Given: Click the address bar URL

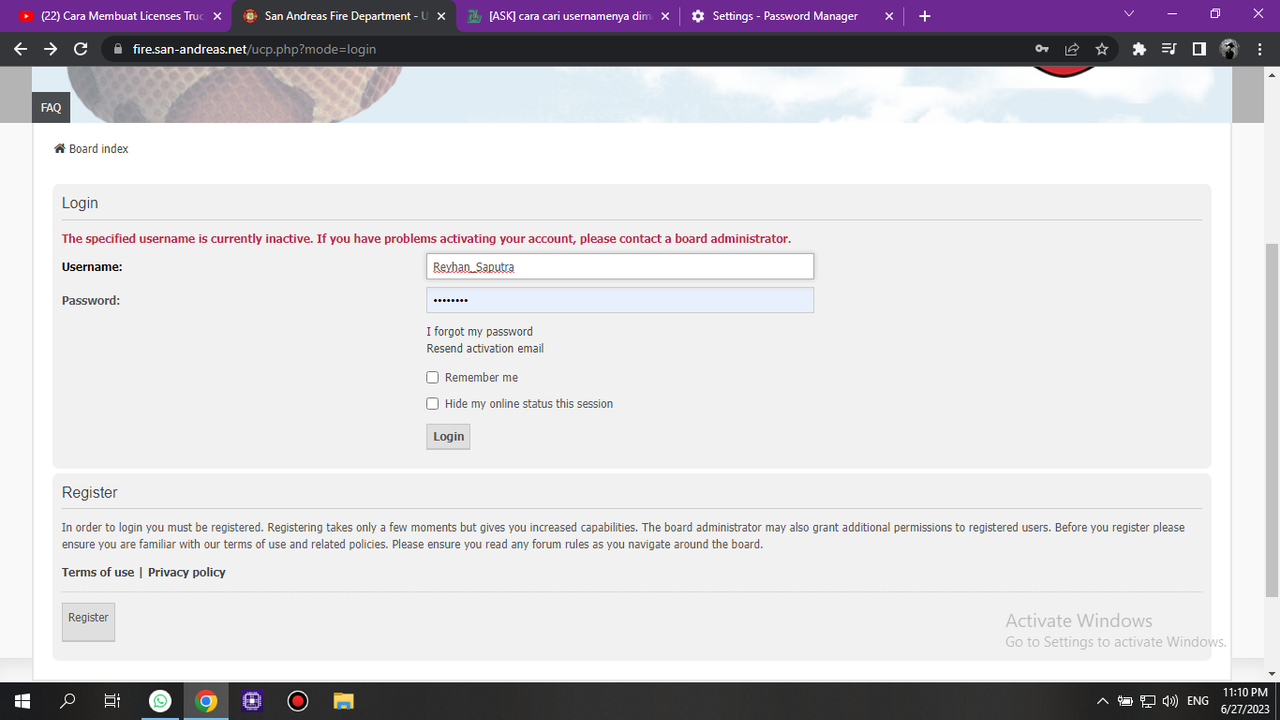Looking at the screenshot, I should coord(254,49).
